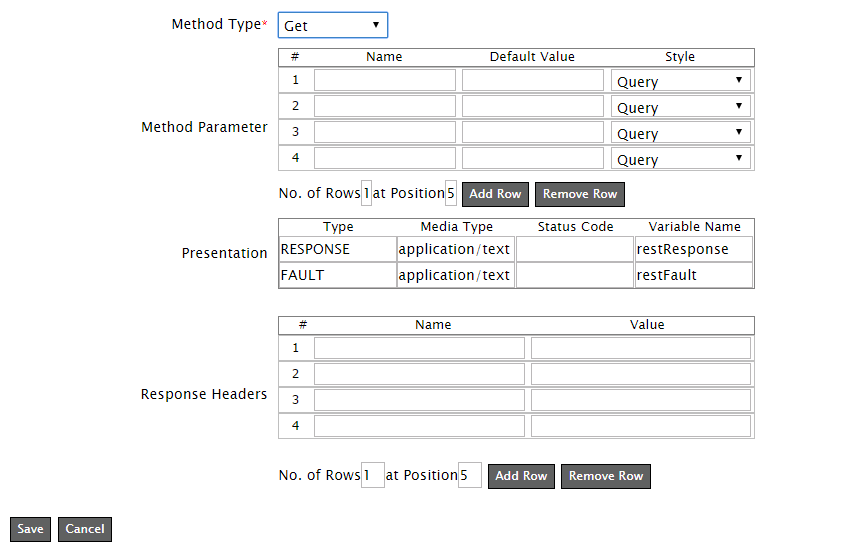Click the Default Value column header
This screenshot has width=841, height=560.
532,57
